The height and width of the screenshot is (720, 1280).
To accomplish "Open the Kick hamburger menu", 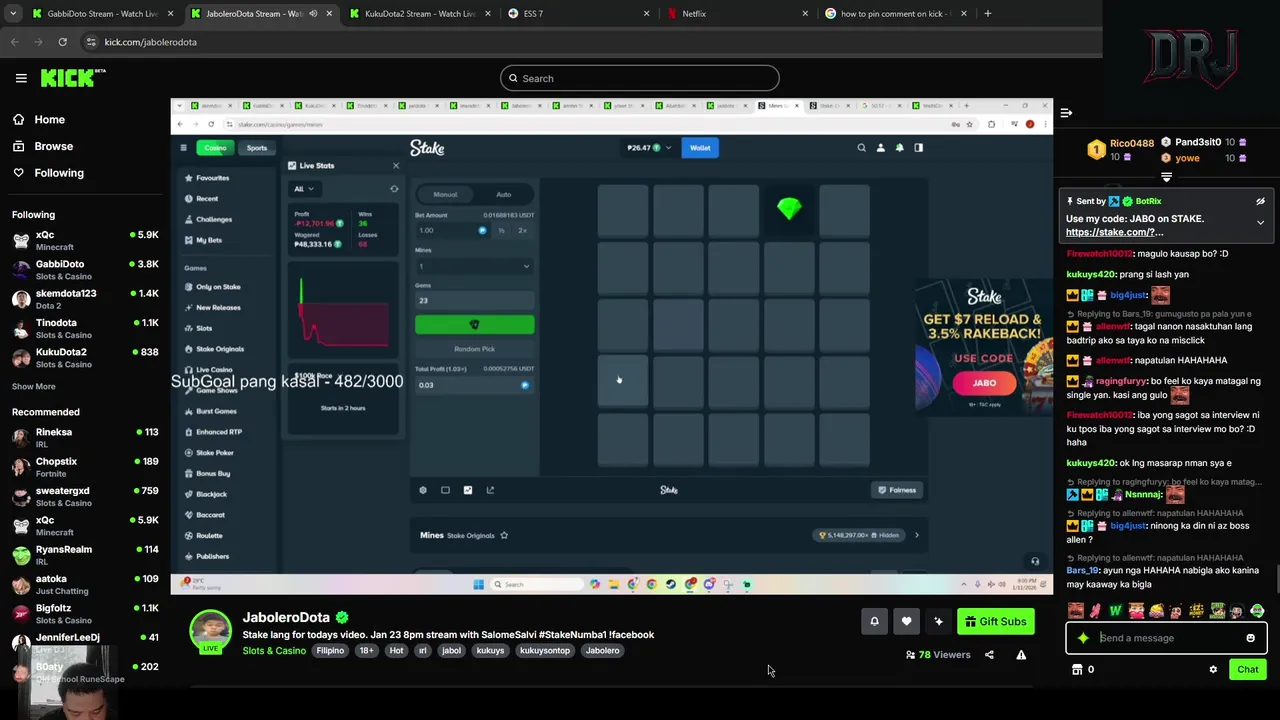I will [21, 78].
